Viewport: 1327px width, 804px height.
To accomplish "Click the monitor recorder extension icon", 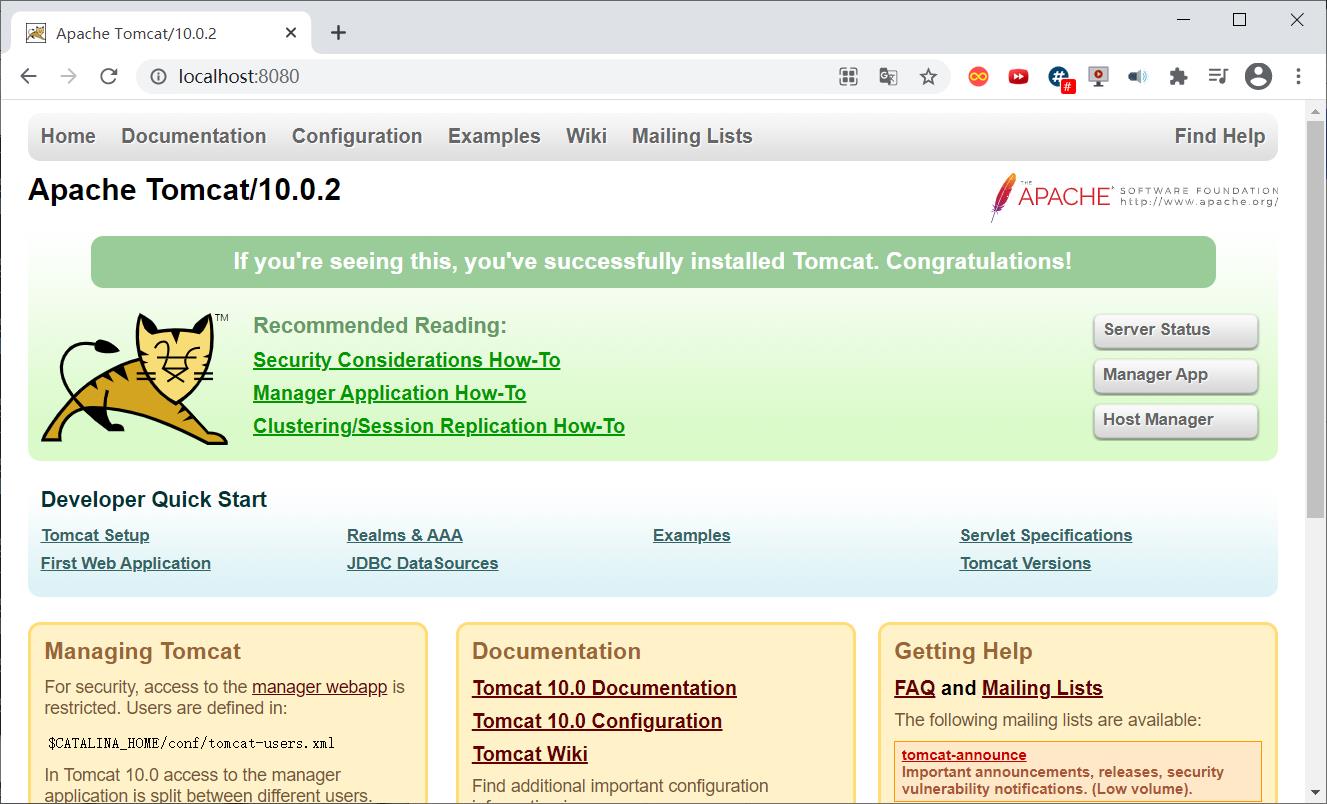I will coord(1098,76).
